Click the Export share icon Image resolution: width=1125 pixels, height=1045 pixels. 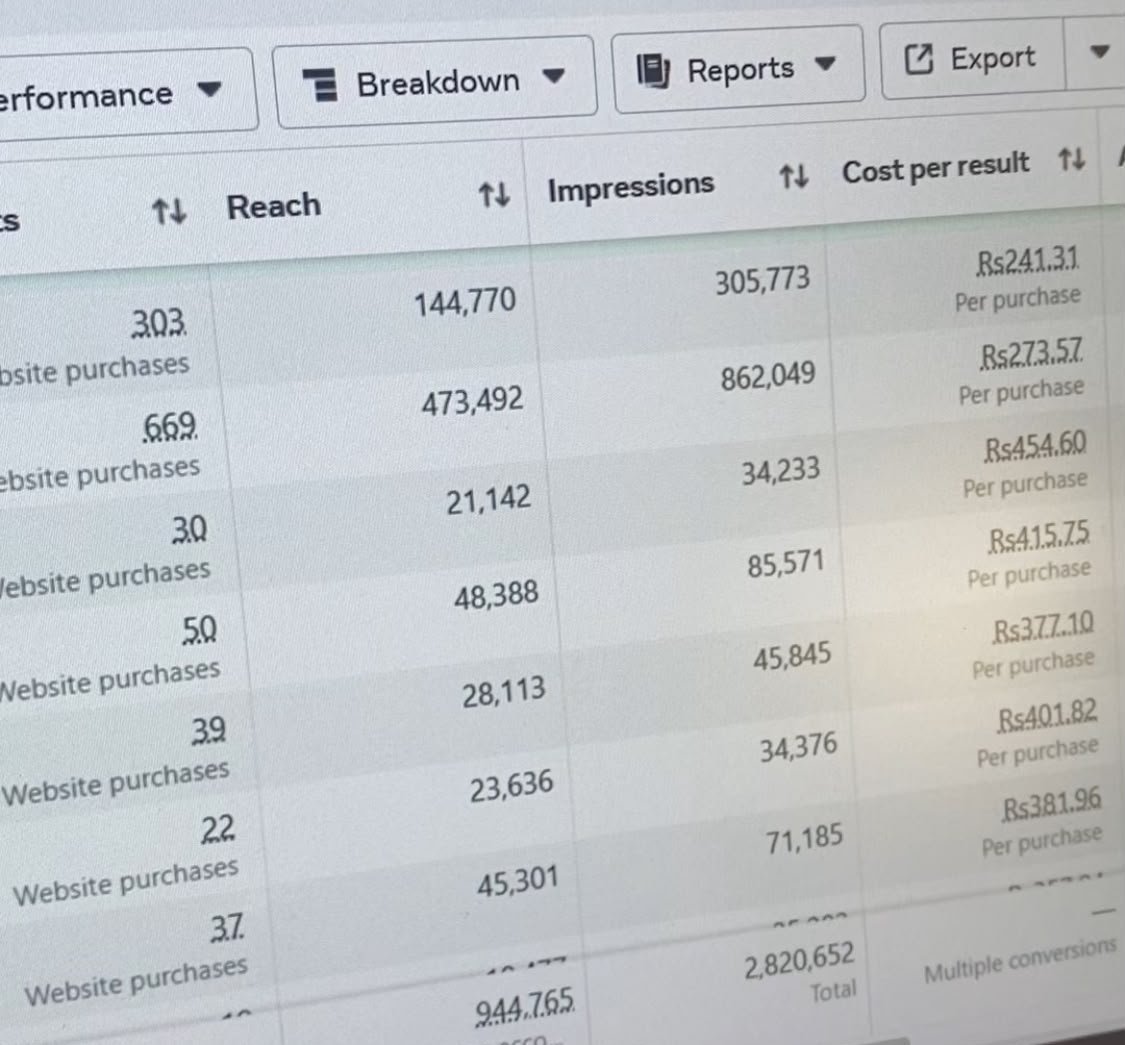[919, 59]
